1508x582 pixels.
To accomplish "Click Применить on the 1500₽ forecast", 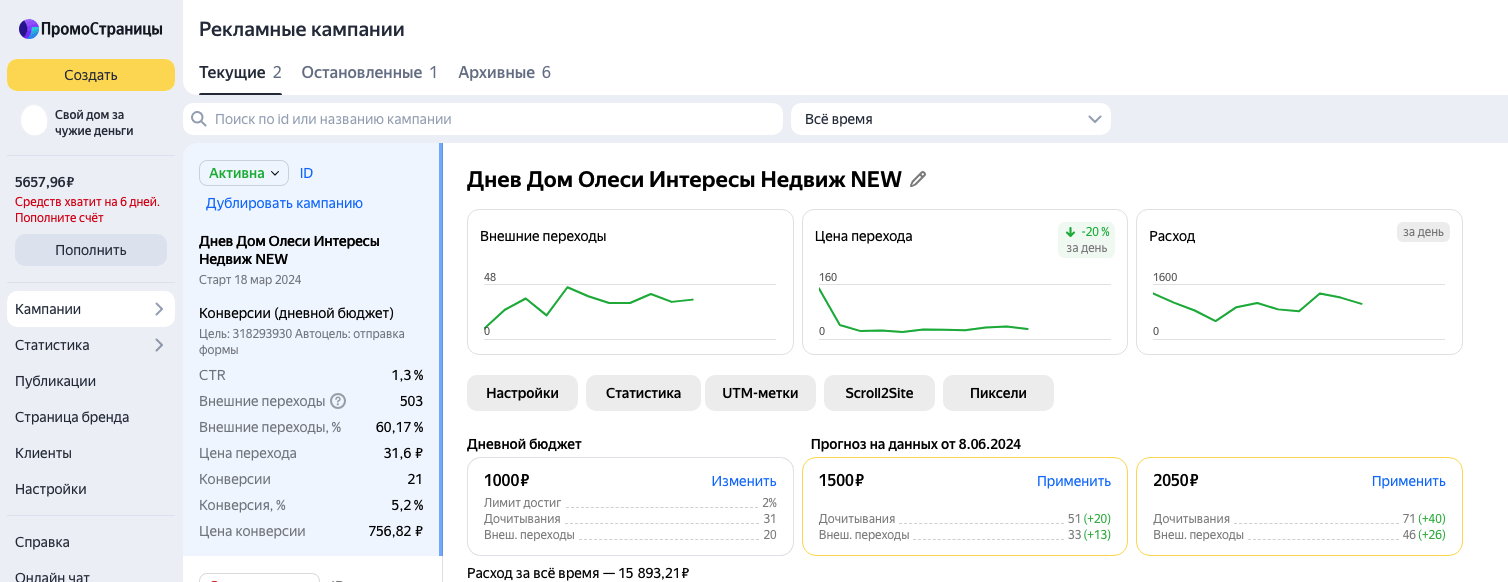I will pyautogui.click(x=1074, y=481).
